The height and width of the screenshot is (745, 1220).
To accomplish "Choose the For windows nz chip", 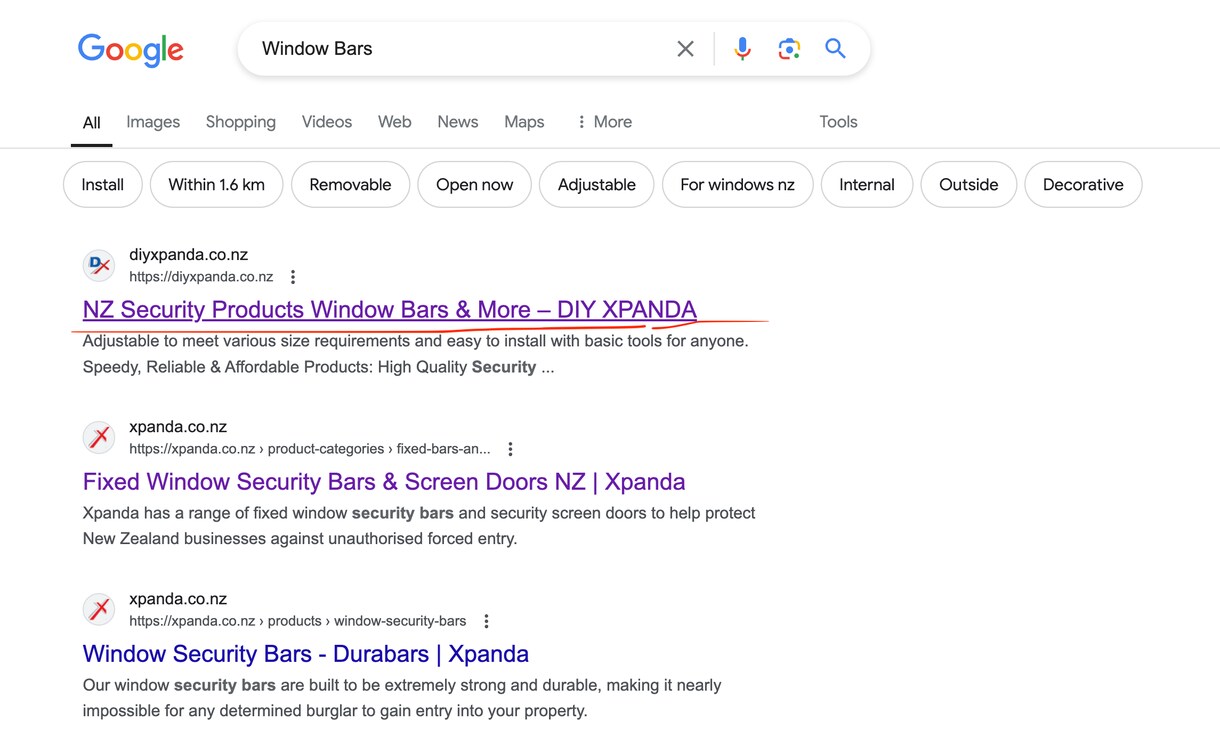I will [737, 185].
